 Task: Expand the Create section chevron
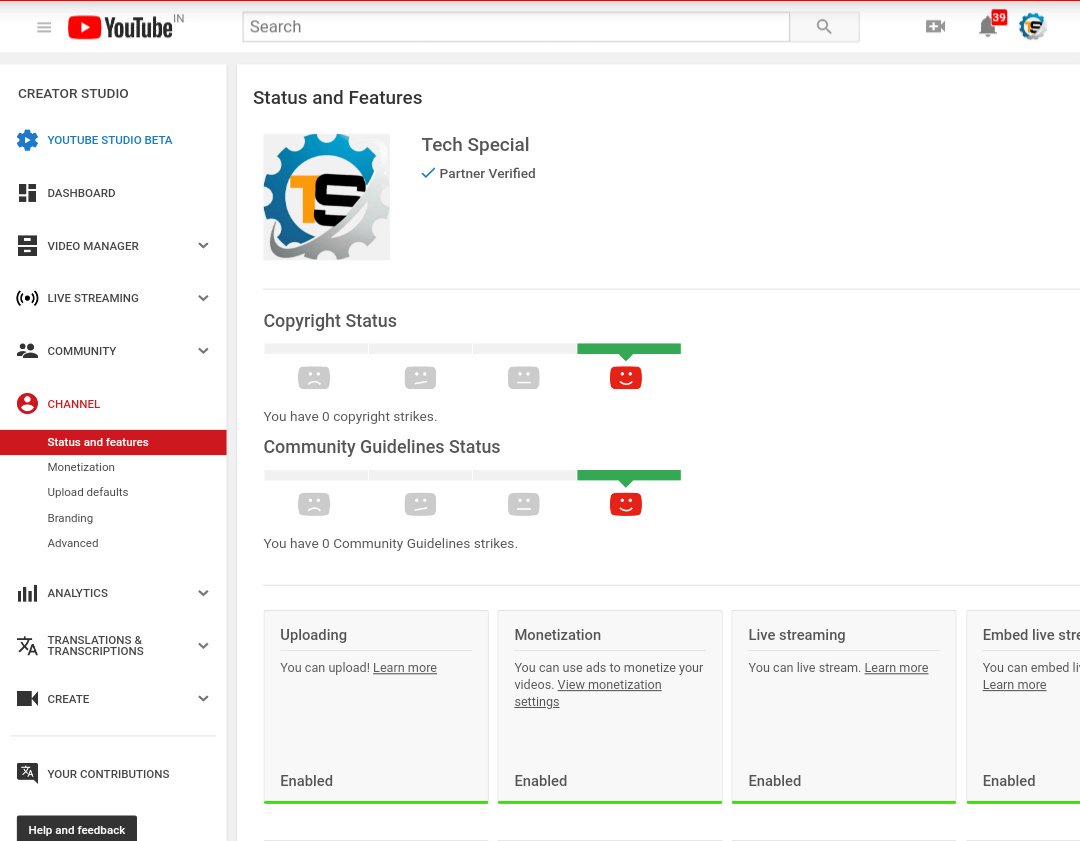click(x=203, y=698)
